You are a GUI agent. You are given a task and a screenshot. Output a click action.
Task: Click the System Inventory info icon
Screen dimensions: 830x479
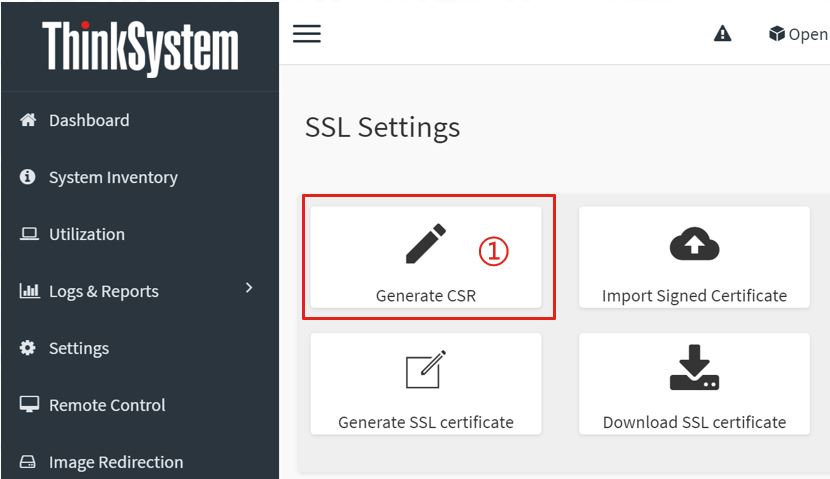[x=28, y=177]
